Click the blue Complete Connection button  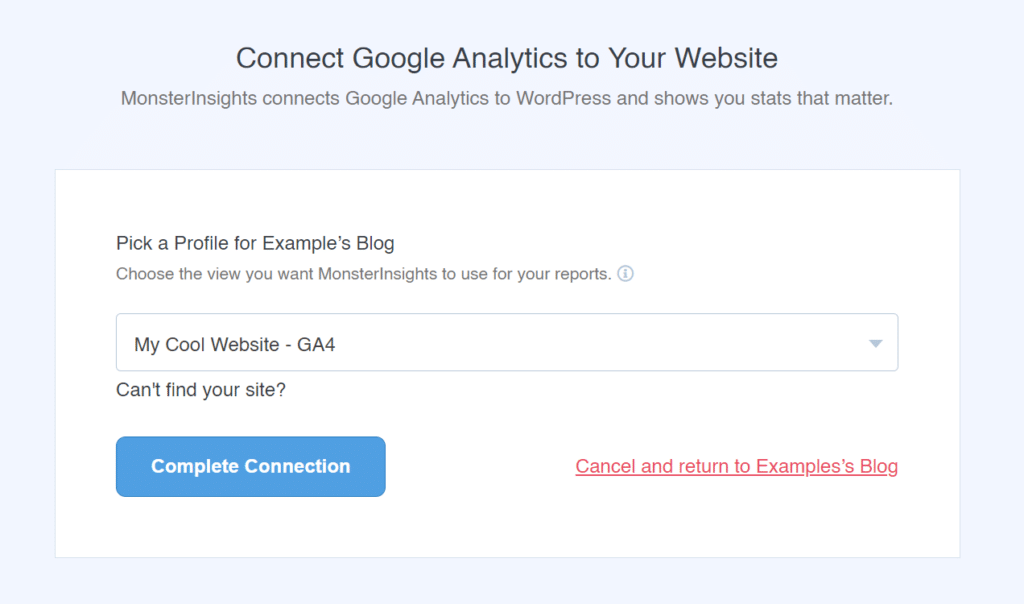click(250, 466)
